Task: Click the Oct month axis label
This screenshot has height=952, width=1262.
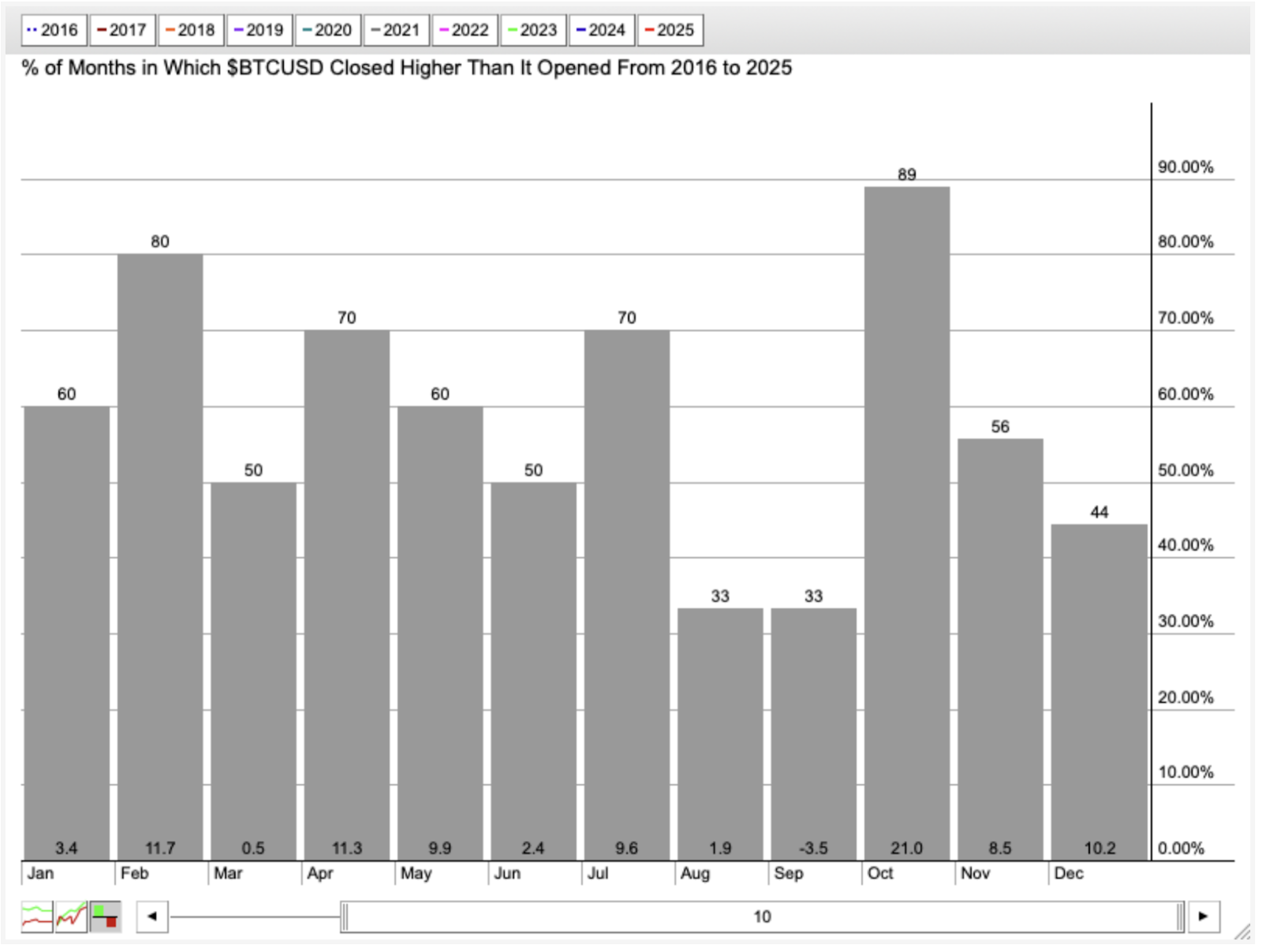Action: click(x=880, y=873)
